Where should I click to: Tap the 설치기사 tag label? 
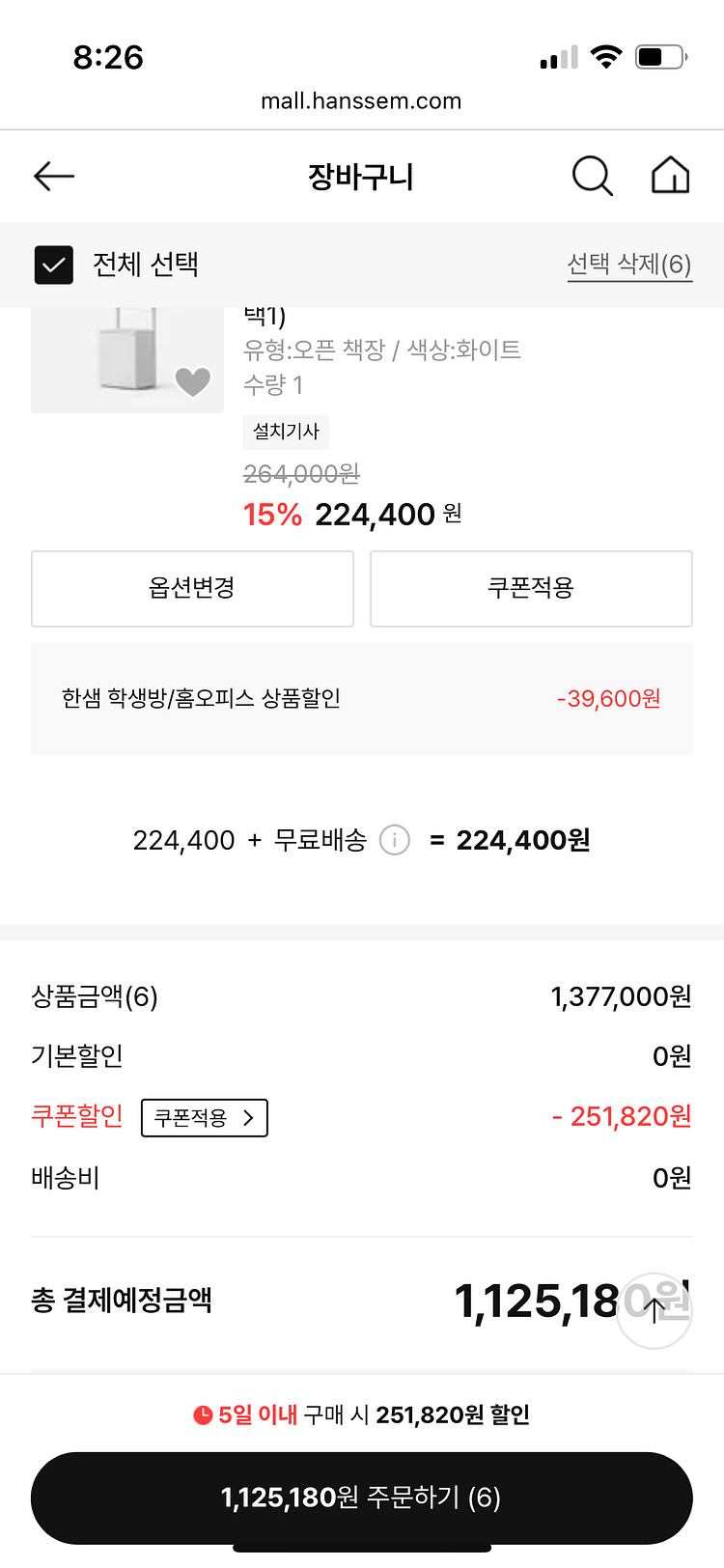pyautogui.click(x=286, y=432)
